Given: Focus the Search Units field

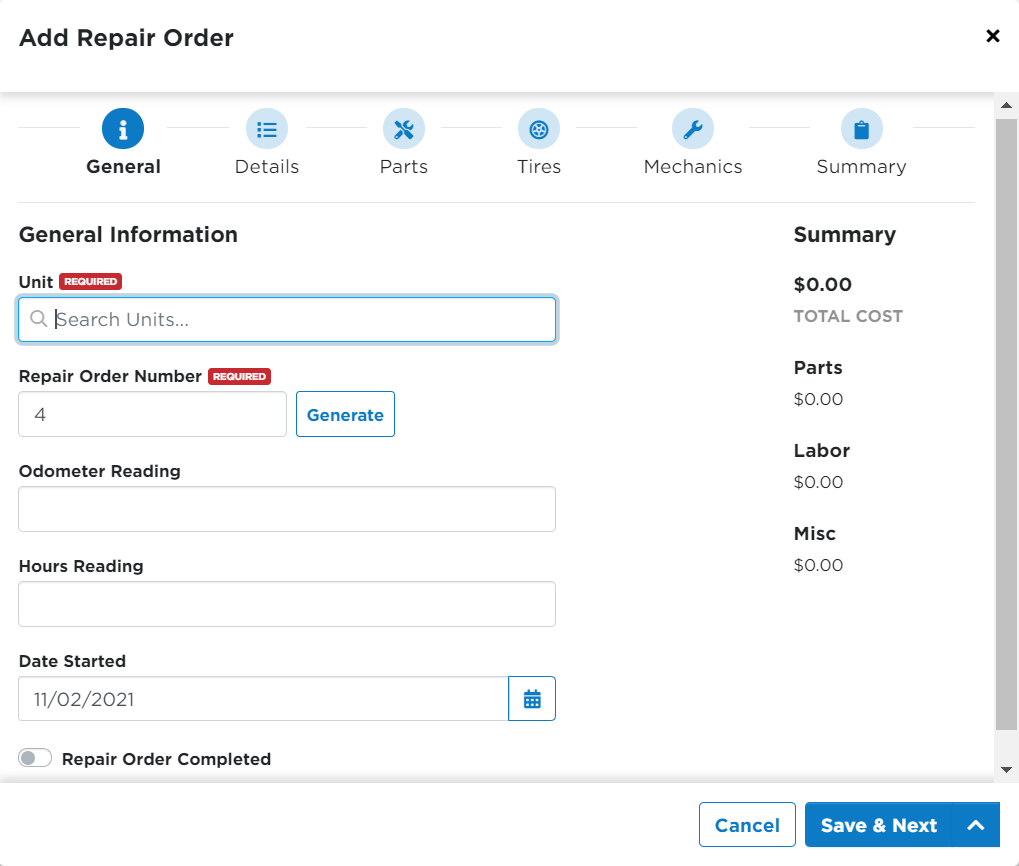Looking at the screenshot, I should coord(300,320).
